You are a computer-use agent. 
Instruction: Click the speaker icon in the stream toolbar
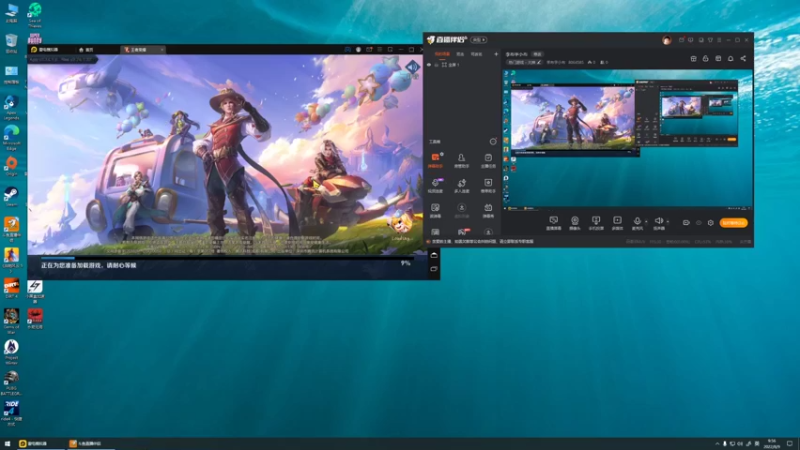pyautogui.click(x=659, y=221)
